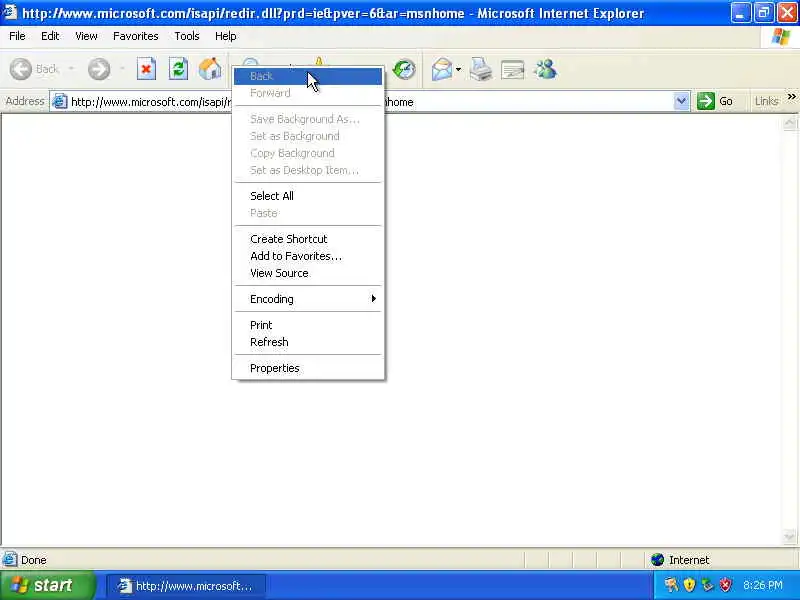This screenshot has height=600, width=800.
Task: Open the Help menu
Action: click(x=226, y=36)
